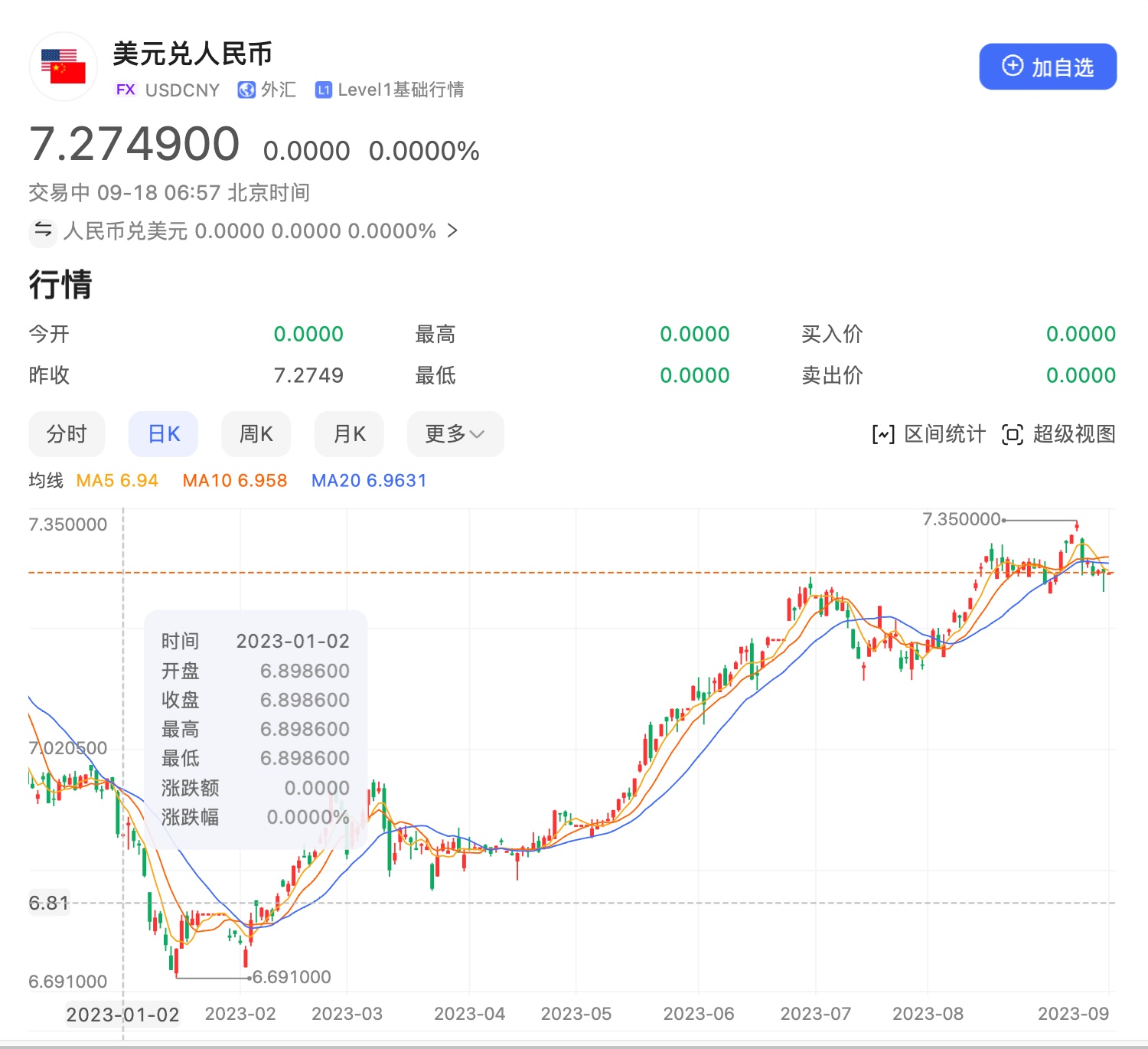
Task: Switch to the 分时 intraday tab
Action: click(x=67, y=434)
